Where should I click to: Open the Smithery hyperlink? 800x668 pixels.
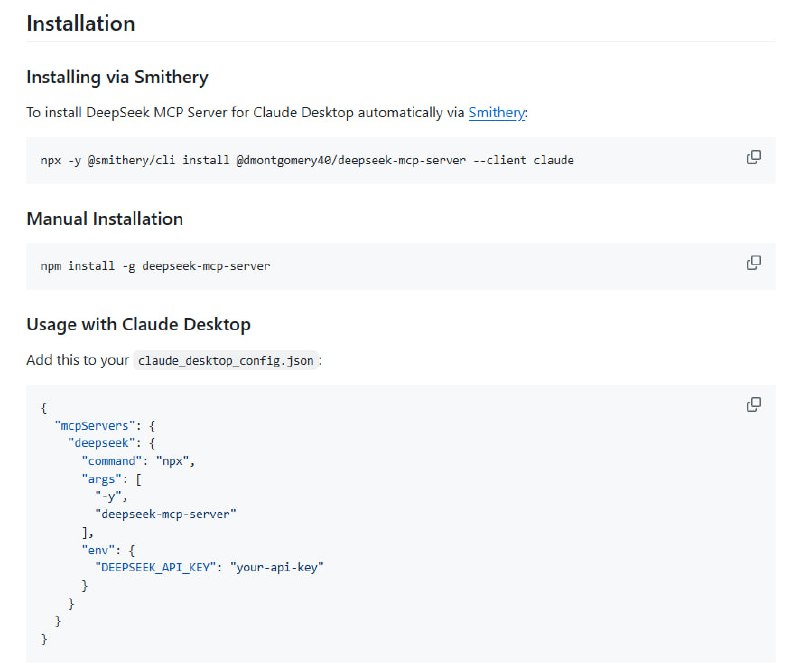click(x=497, y=112)
